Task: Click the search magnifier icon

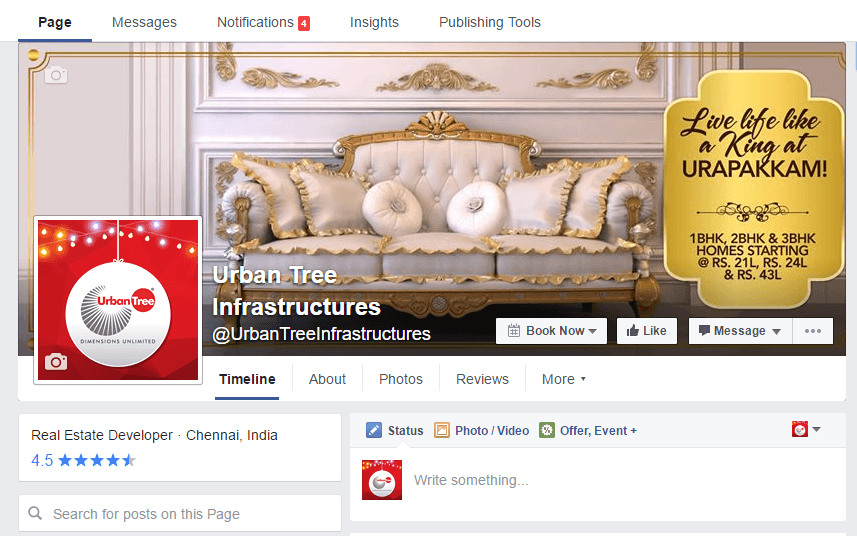Action: click(35, 513)
